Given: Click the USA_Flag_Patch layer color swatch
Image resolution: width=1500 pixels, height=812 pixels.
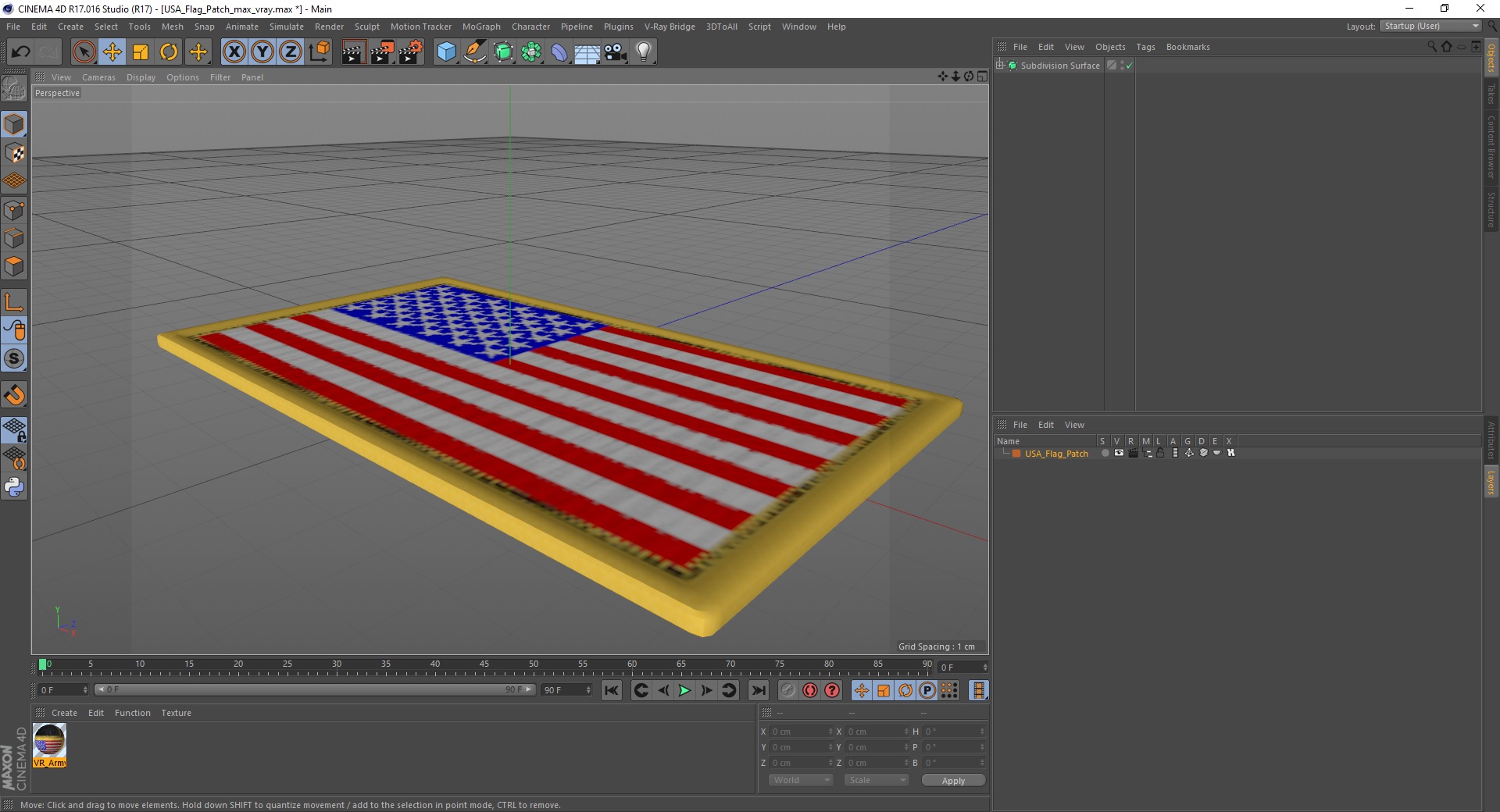Looking at the screenshot, I should 1016,454.
